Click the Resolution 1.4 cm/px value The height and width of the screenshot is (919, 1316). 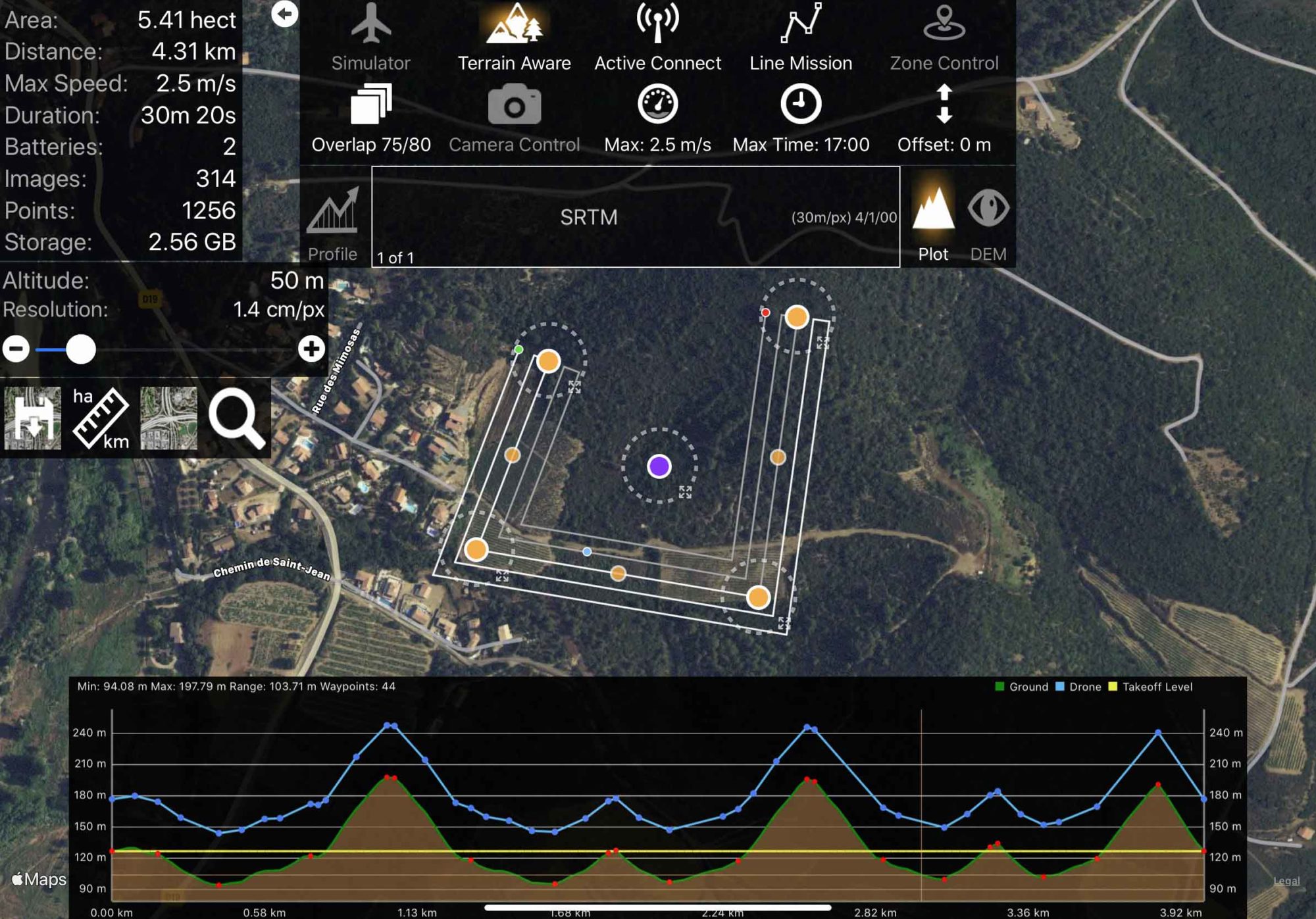[279, 309]
